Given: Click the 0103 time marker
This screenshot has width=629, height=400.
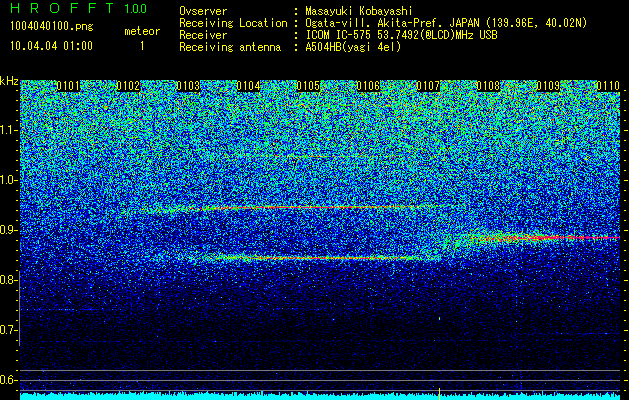Looking at the screenshot, I should tap(189, 86).
